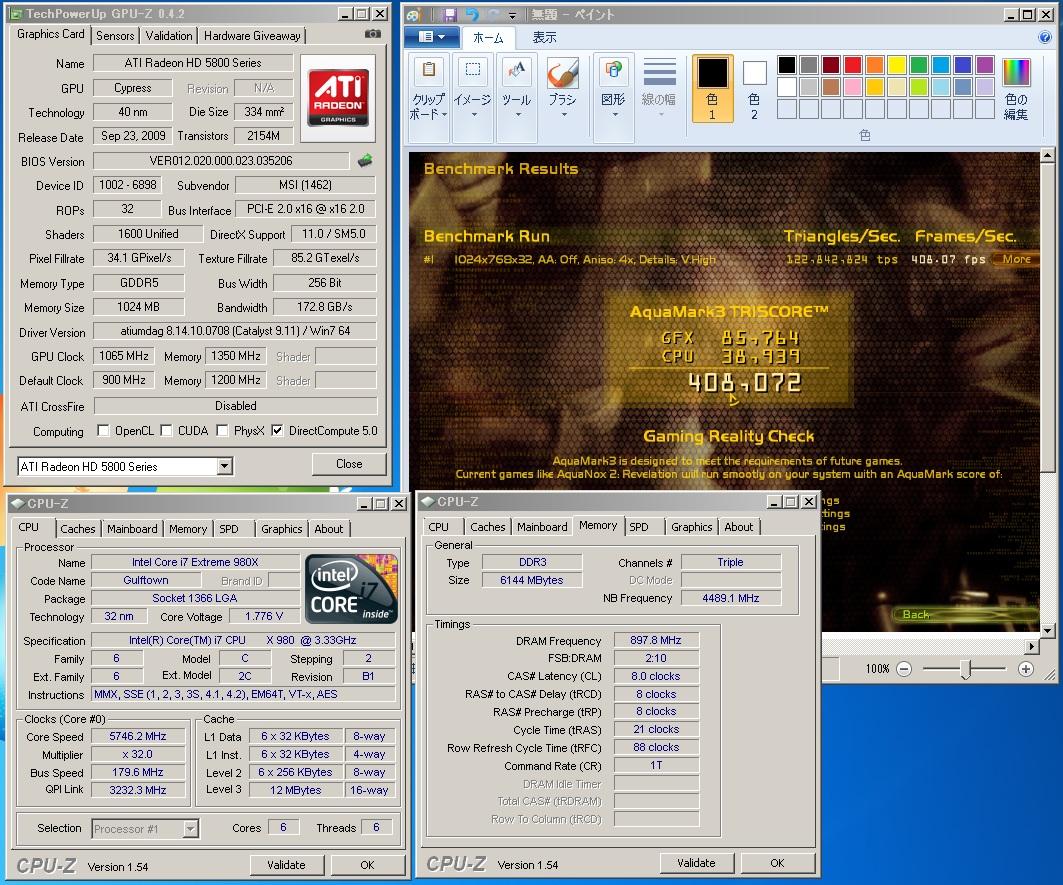The width and height of the screenshot is (1063, 885).
Task: Expand the ATI Radeon HD 5800 Series dropdown
Action: [225, 466]
